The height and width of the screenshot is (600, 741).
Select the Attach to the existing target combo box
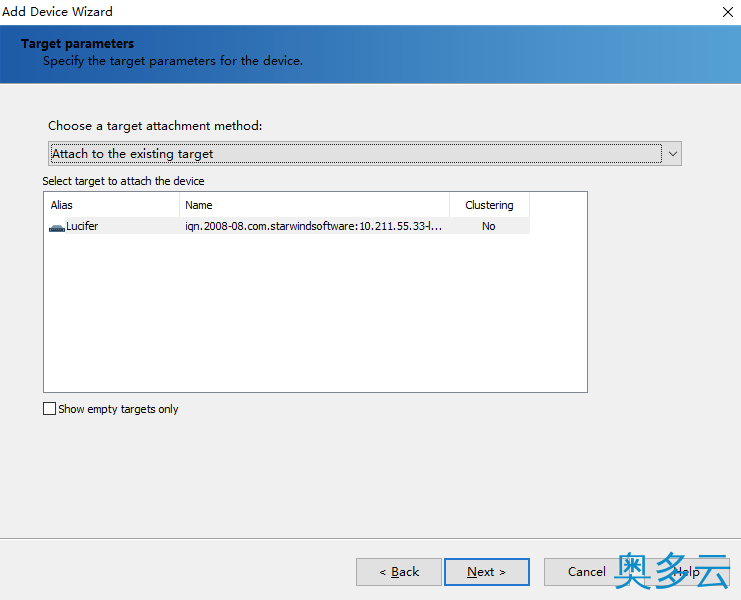click(x=364, y=154)
